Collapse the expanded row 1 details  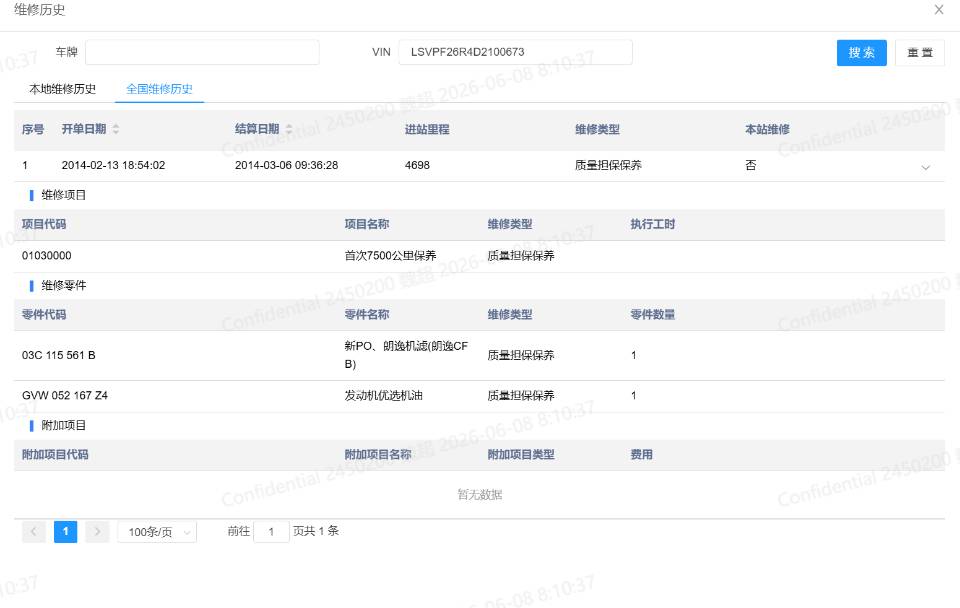click(x=925, y=167)
